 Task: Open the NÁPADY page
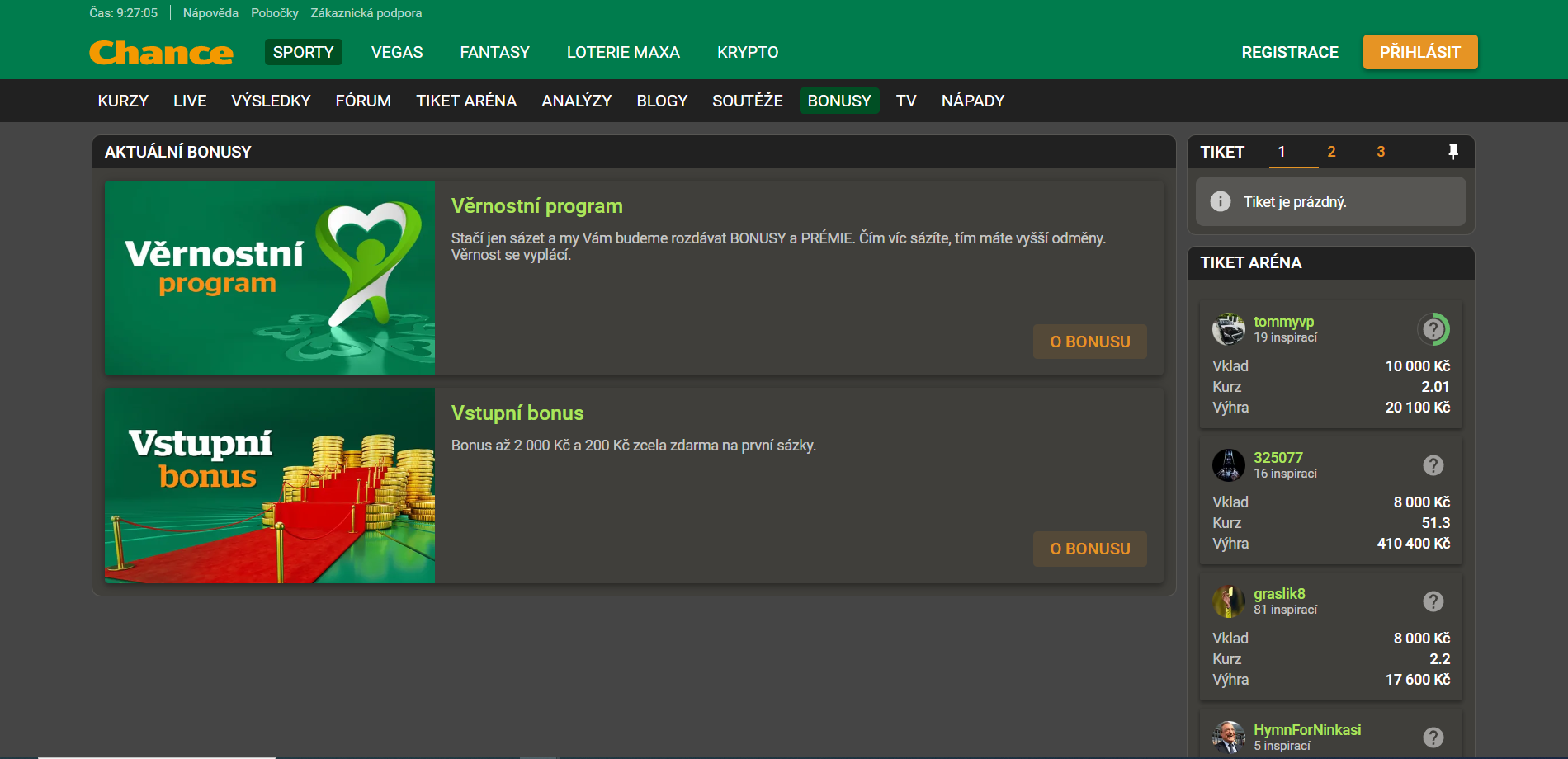(x=973, y=101)
